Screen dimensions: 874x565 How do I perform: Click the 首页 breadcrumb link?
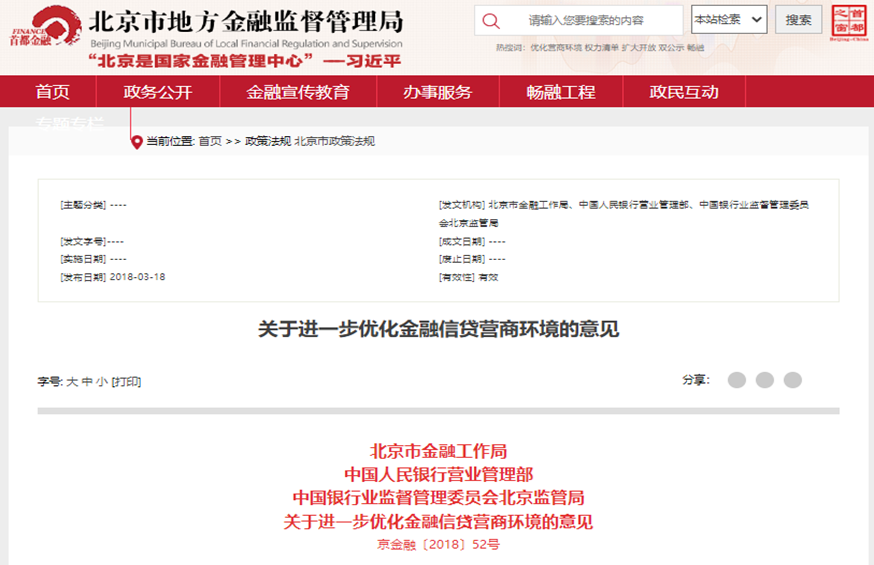(x=210, y=142)
